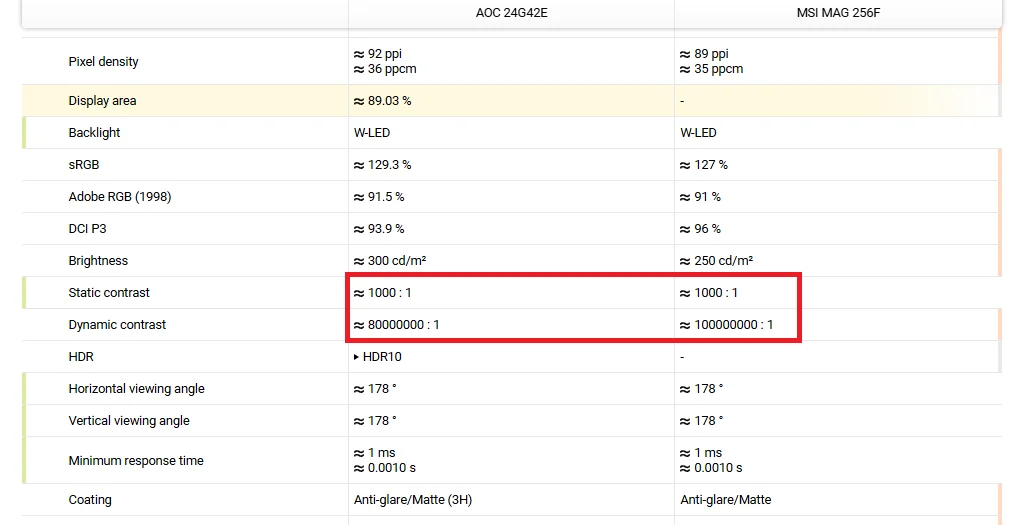
Task: Click the MSI MAG 256F column header
Action: [x=838, y=13]
